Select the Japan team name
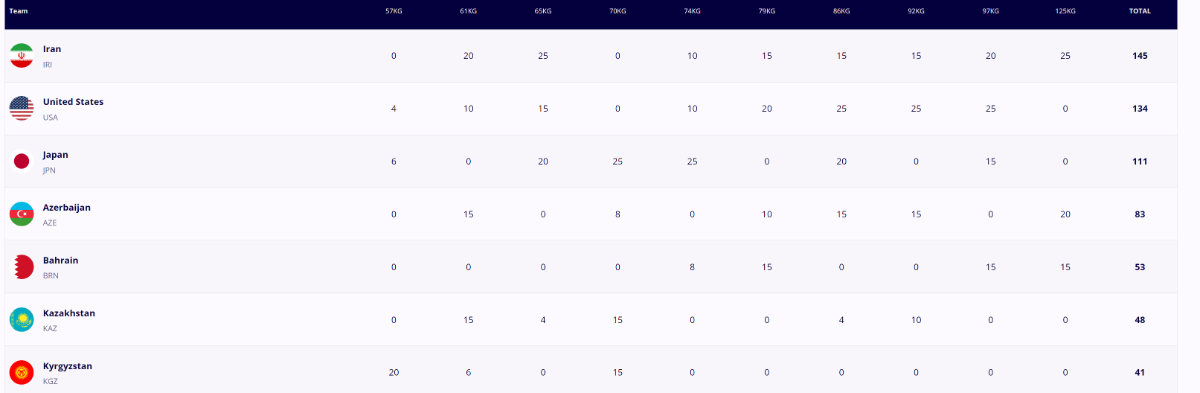The width and height of the screenshot is (1200, 393). pyautogui.click(x=56, y=155)
